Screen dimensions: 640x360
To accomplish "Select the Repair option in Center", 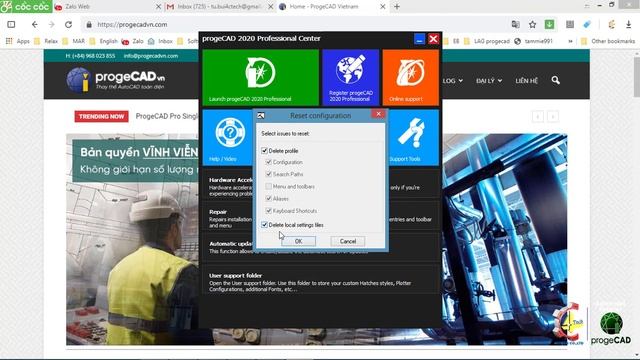I will coord(321,218).
